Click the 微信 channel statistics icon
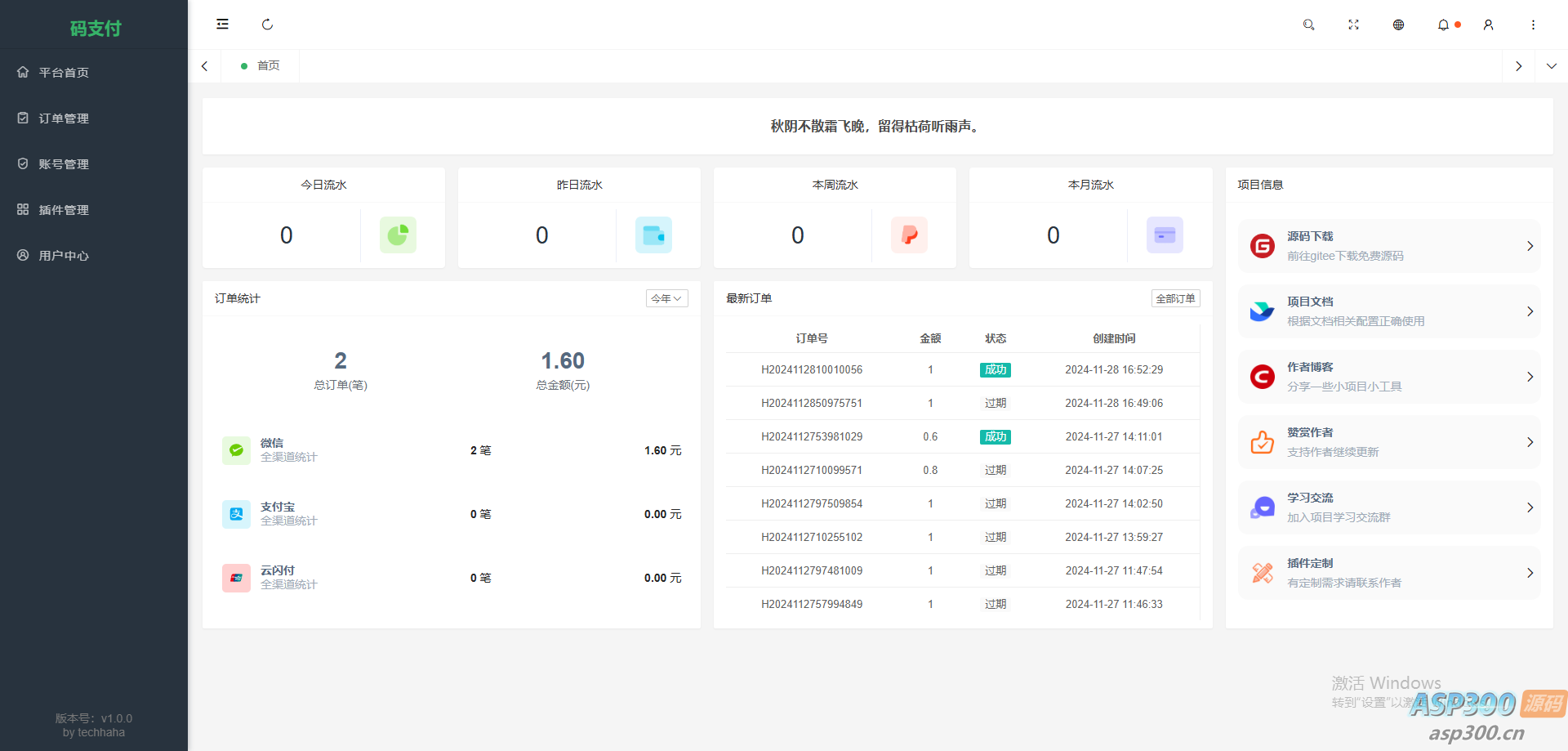This screenshot has height=751, width=1568. point(236,450)
